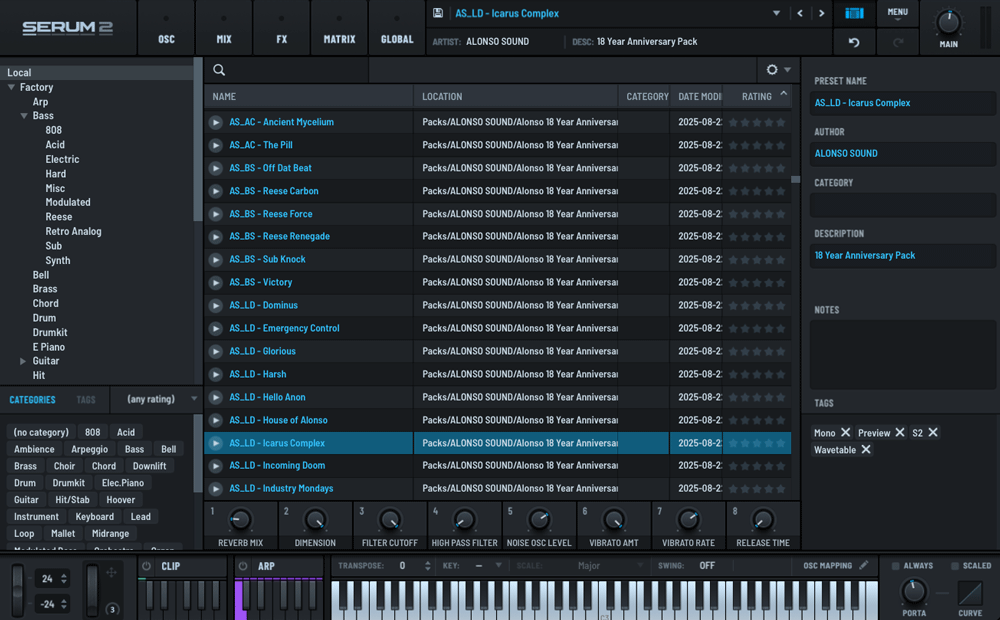Image resolution: width=1000 pixels, height=620 pixels.
Task: Preview AS_BS - Reese Carbon preset
Action: [x=216, y=191]
